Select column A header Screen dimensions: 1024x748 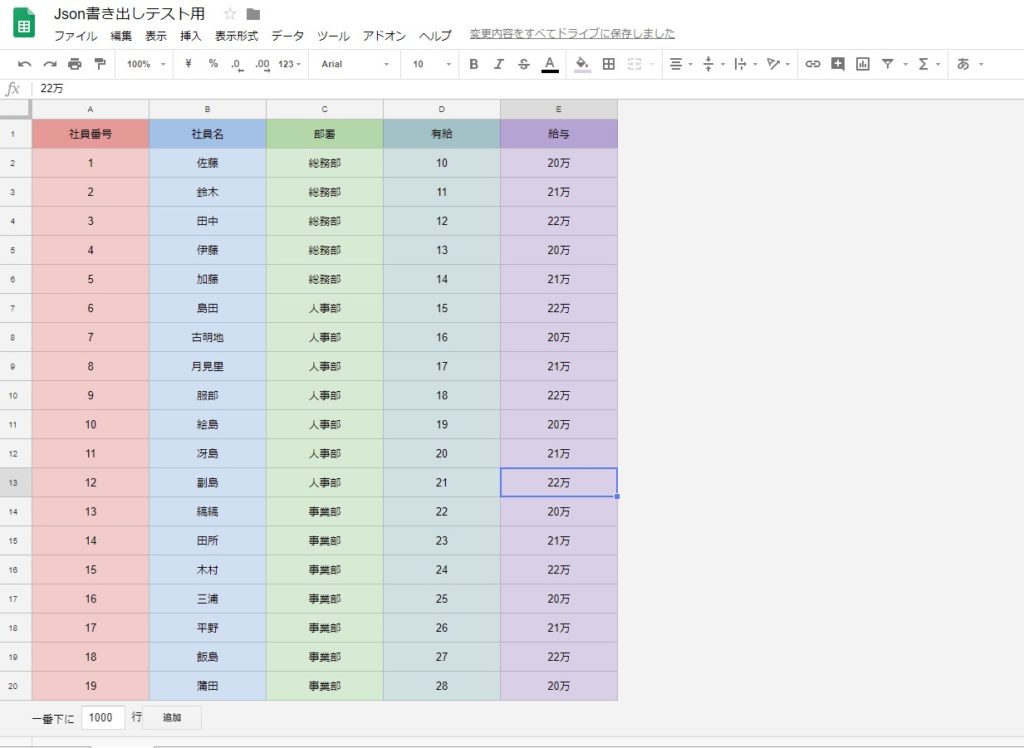coord(90,109)
